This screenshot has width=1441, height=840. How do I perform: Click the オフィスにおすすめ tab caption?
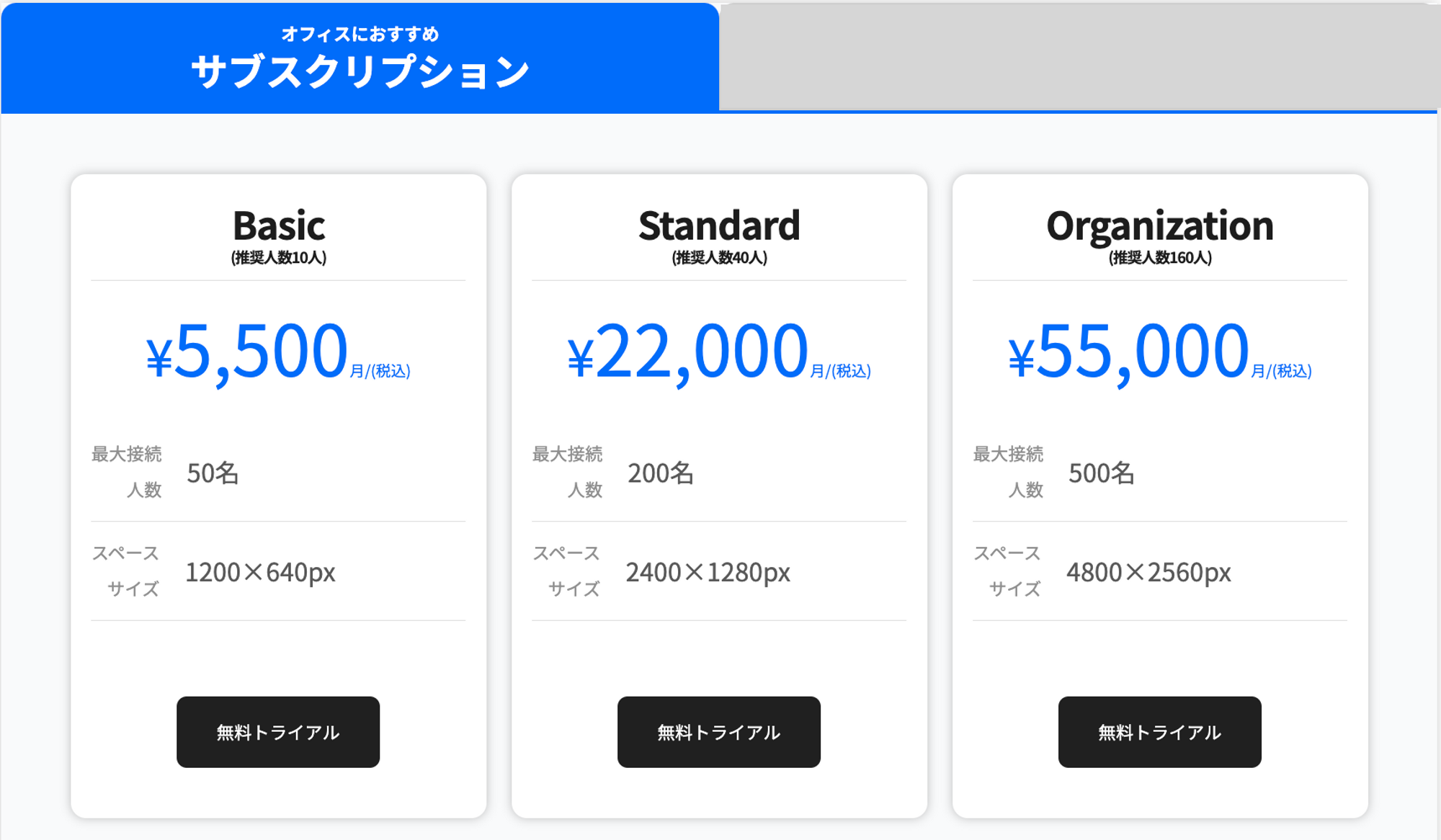click(x=360, y=34)
